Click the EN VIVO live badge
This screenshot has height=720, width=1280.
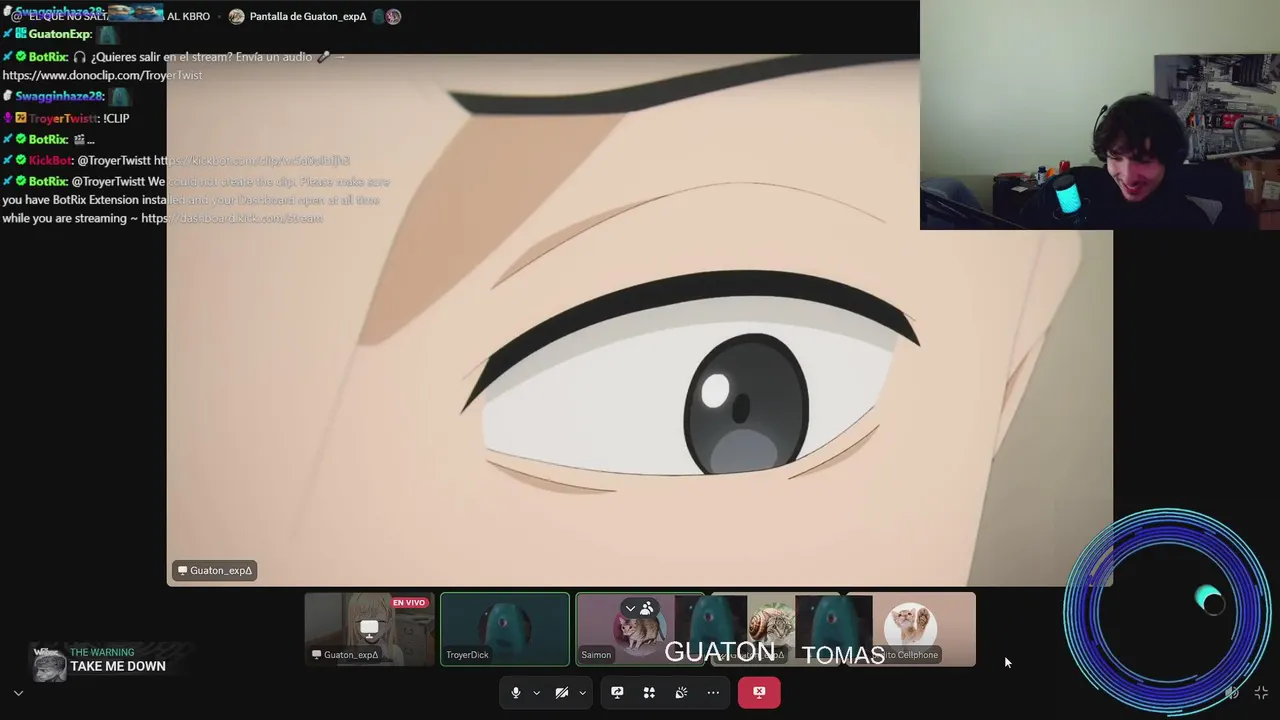pos(409,603)
